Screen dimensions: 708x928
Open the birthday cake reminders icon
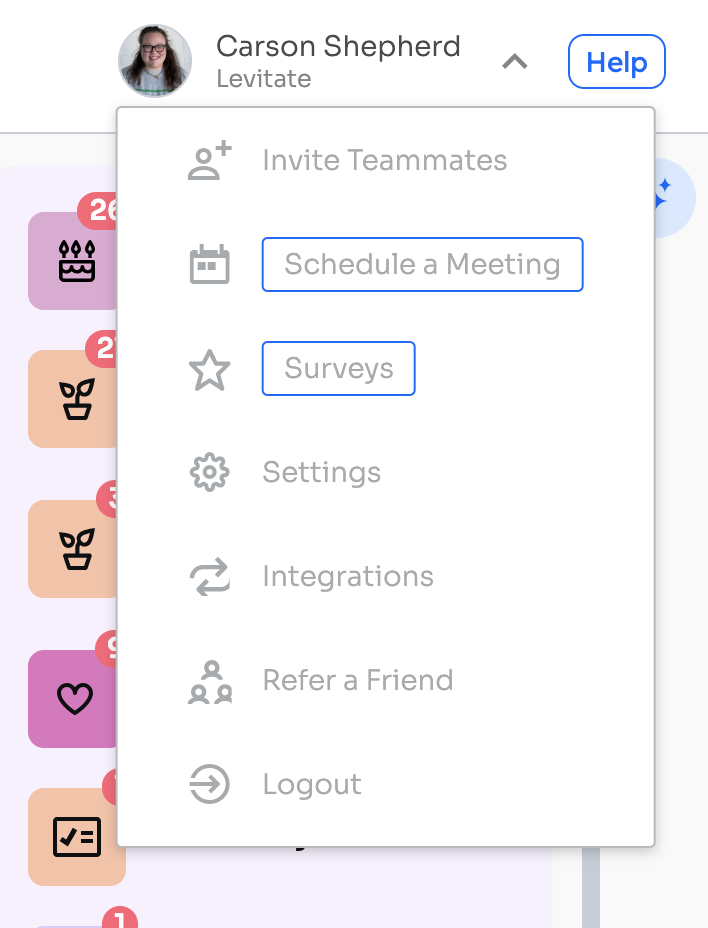point(77,260)
